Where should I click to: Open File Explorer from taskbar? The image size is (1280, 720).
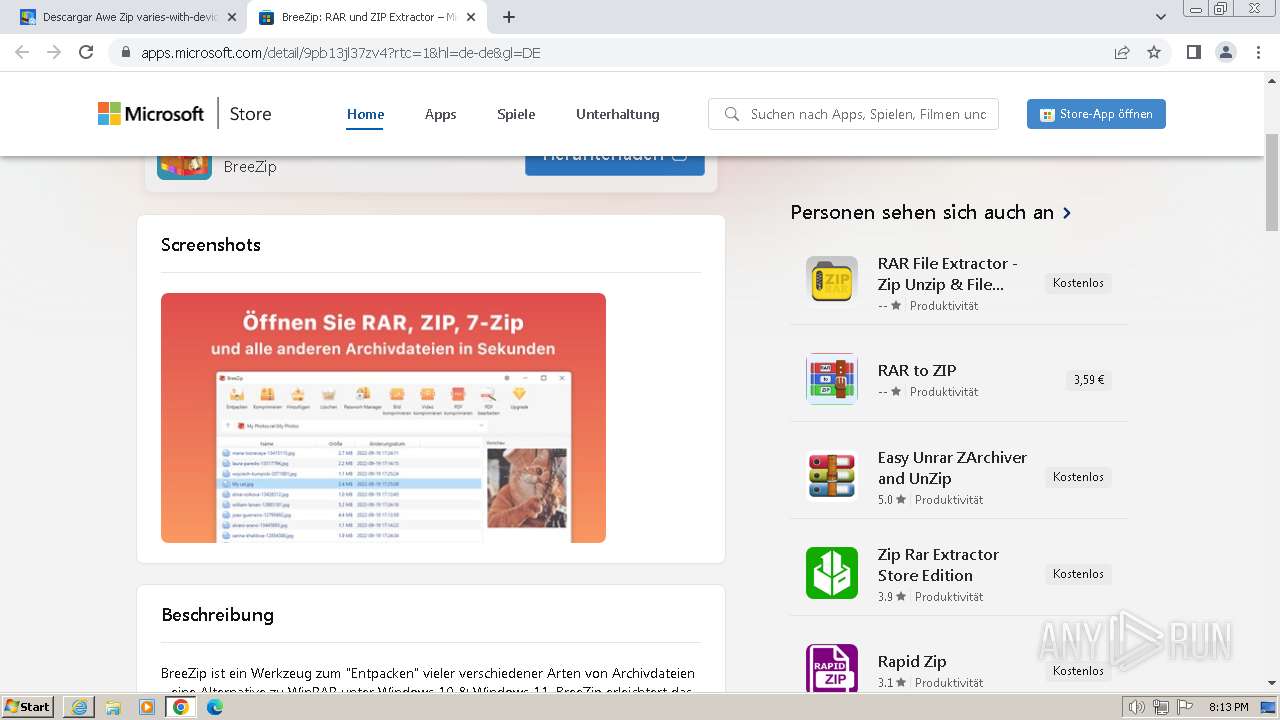[x=113, y=707]
